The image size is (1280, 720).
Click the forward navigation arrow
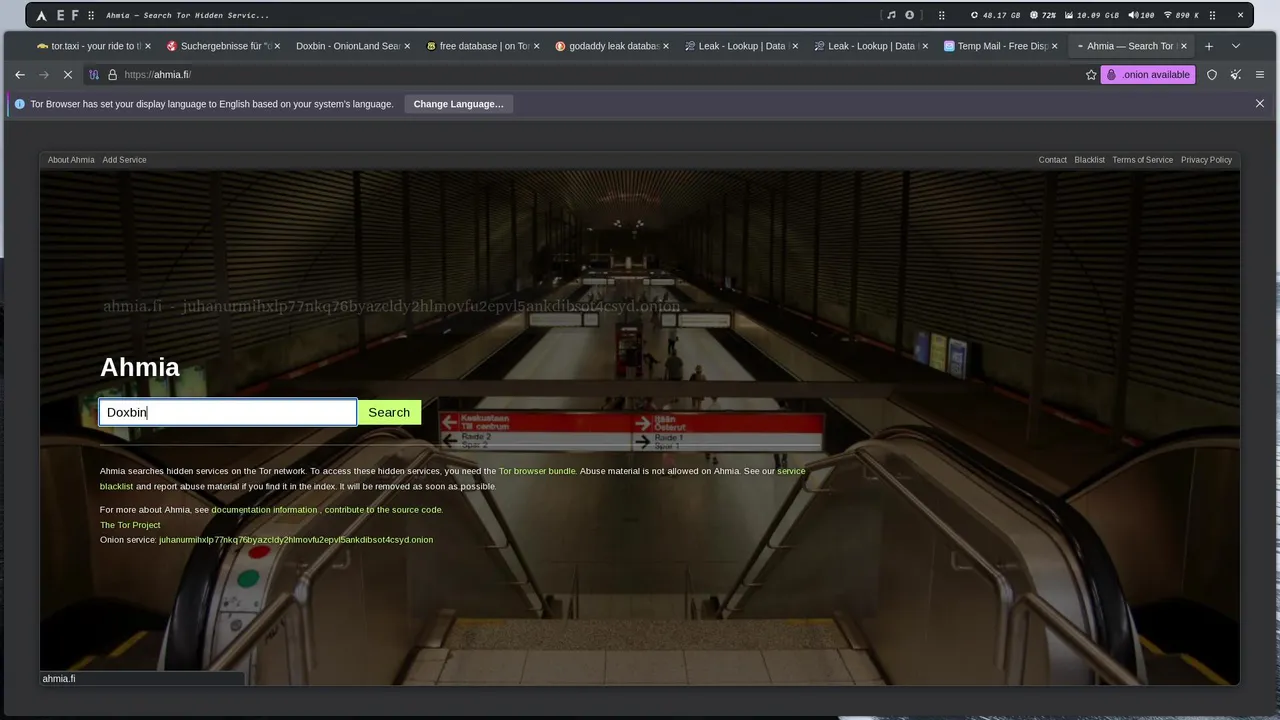click(x=44, y=75)
